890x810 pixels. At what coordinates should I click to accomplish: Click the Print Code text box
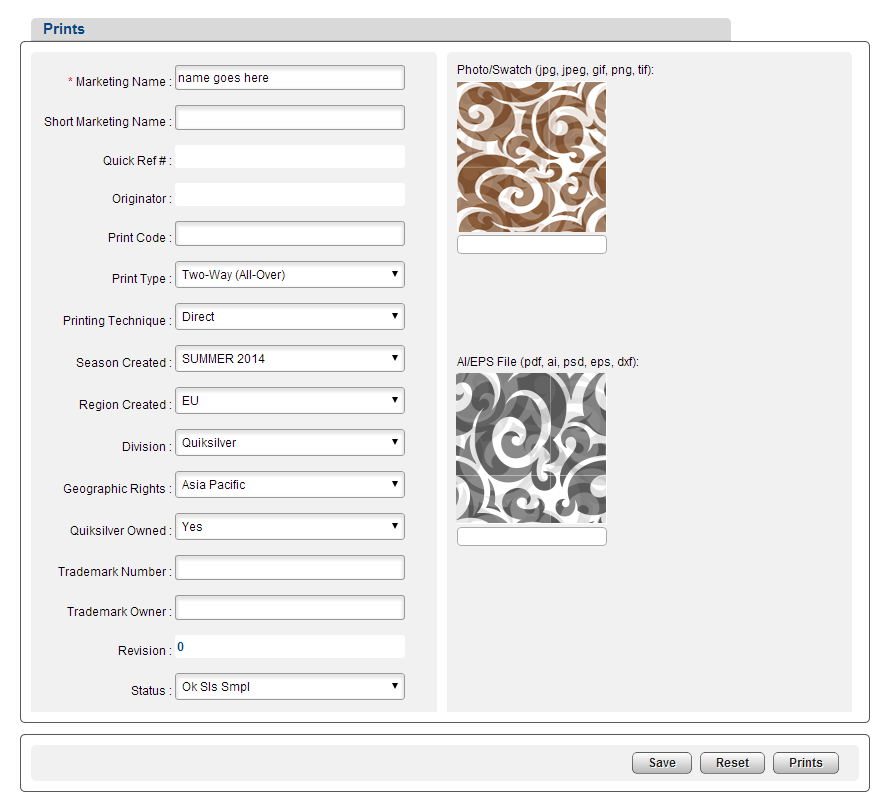tap(289, 234)
